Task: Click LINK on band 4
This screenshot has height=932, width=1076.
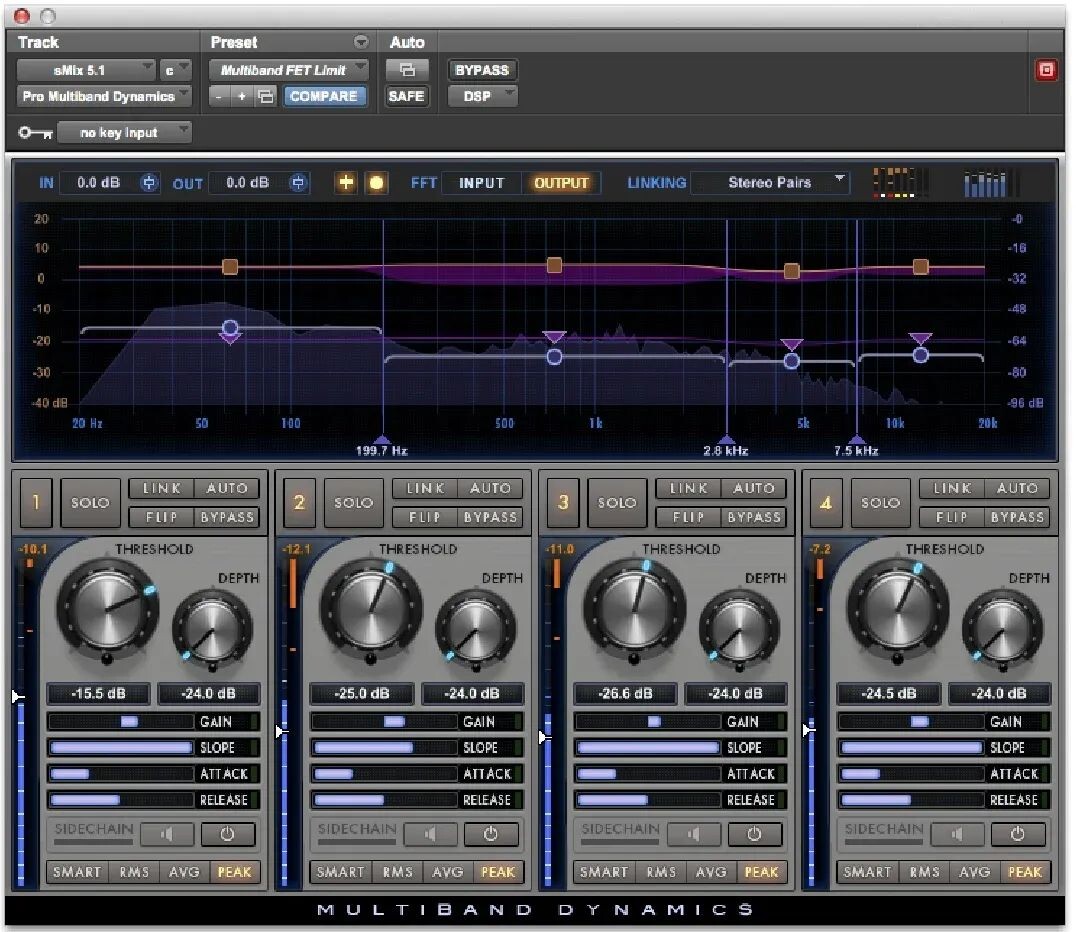Action: point(952,489)
